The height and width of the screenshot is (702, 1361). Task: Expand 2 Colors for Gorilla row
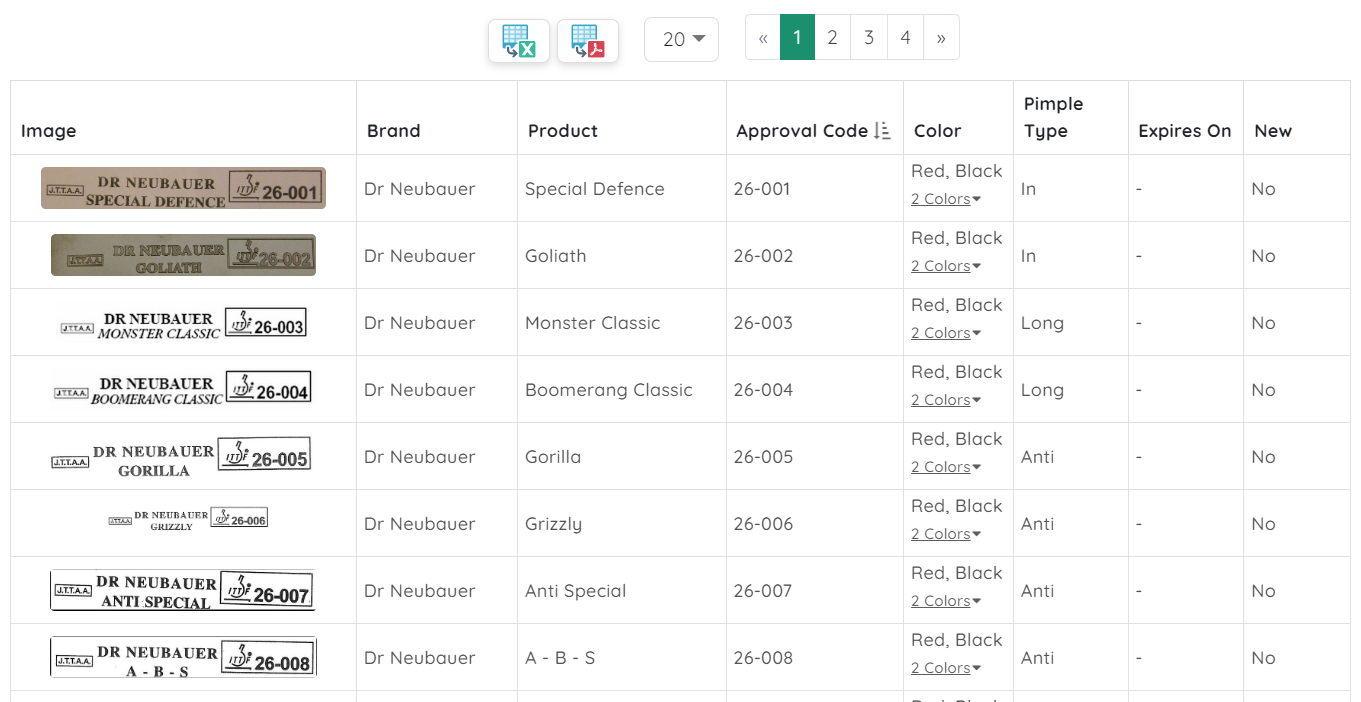pyautogui.click(x=945, y=467)
